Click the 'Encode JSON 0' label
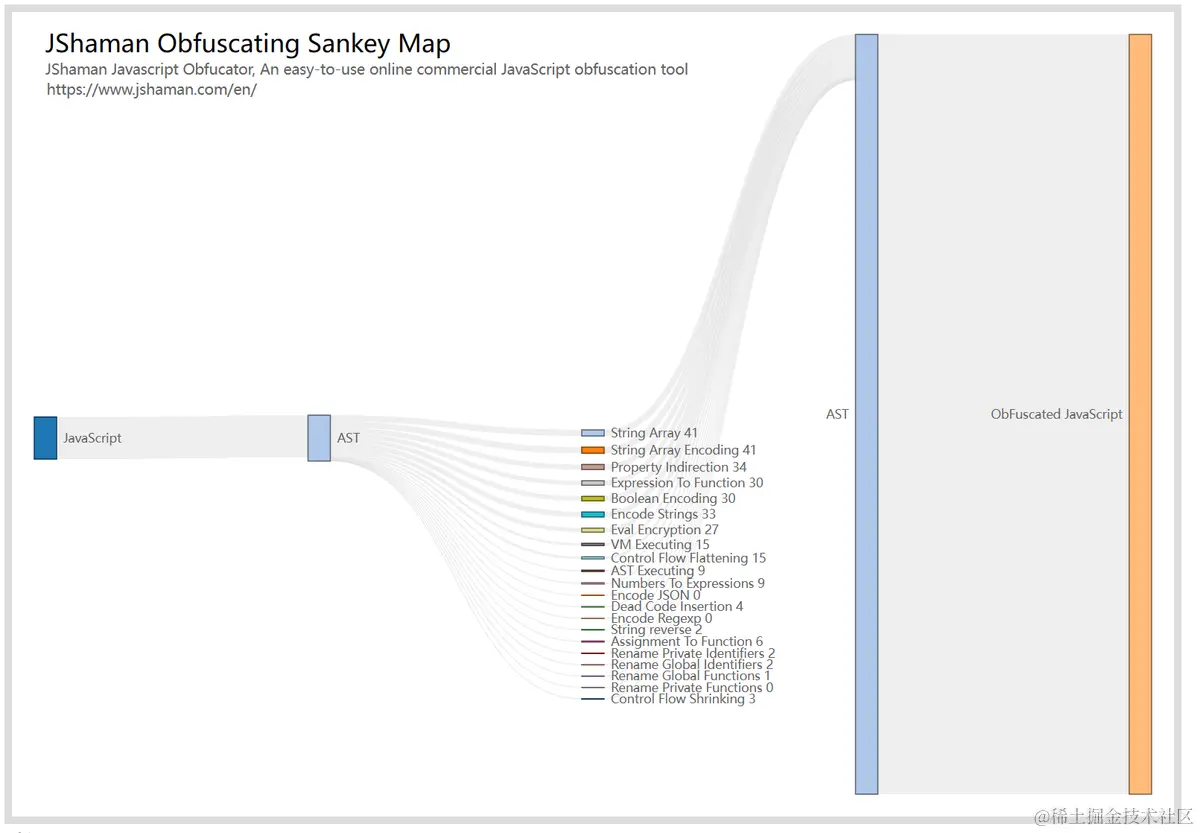 tap(656, 595)
